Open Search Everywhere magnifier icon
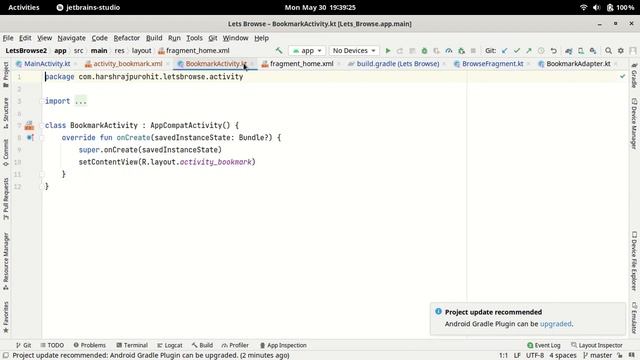 608,51
